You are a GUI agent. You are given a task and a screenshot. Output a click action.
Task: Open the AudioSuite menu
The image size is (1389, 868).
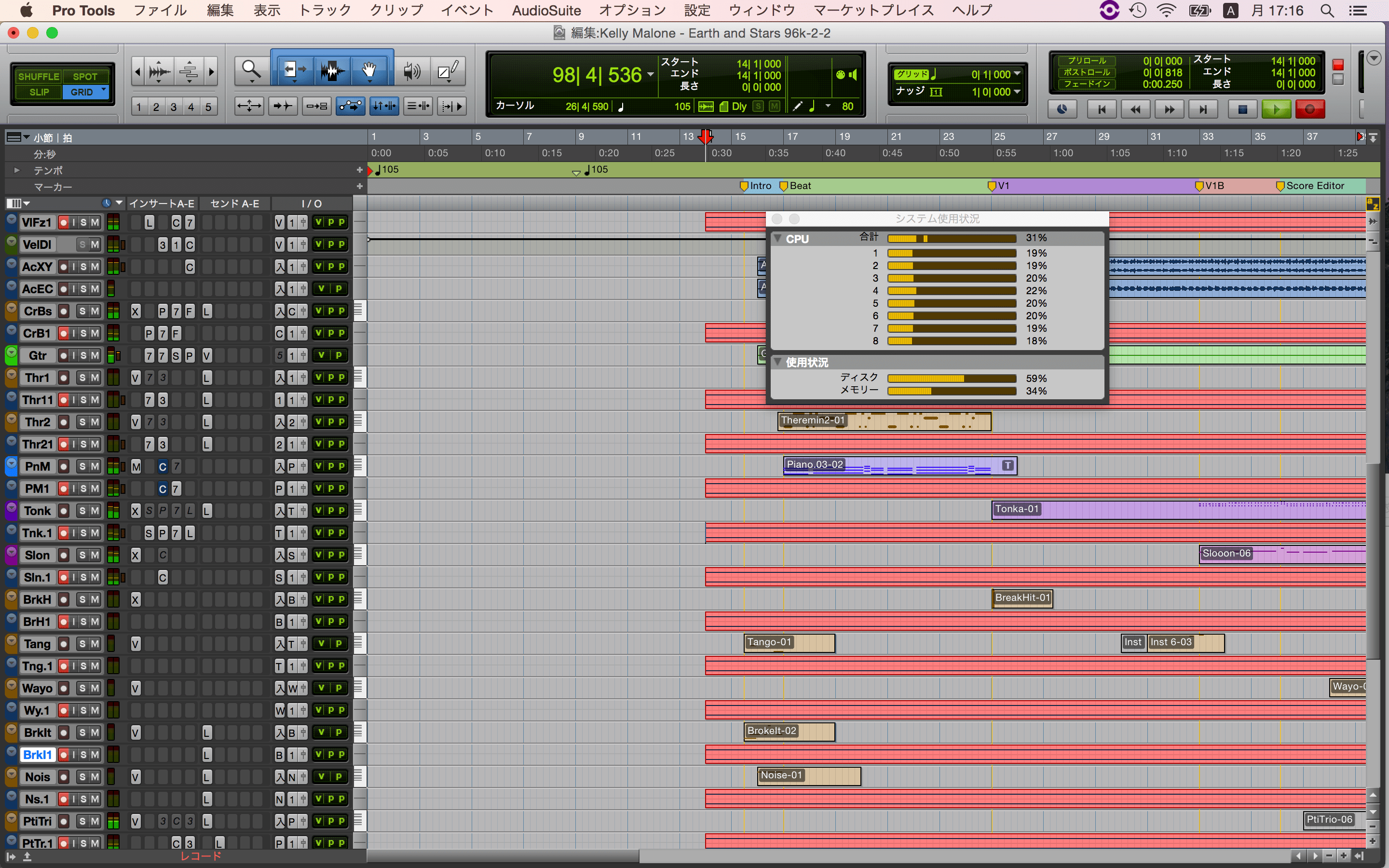[546, 10]
